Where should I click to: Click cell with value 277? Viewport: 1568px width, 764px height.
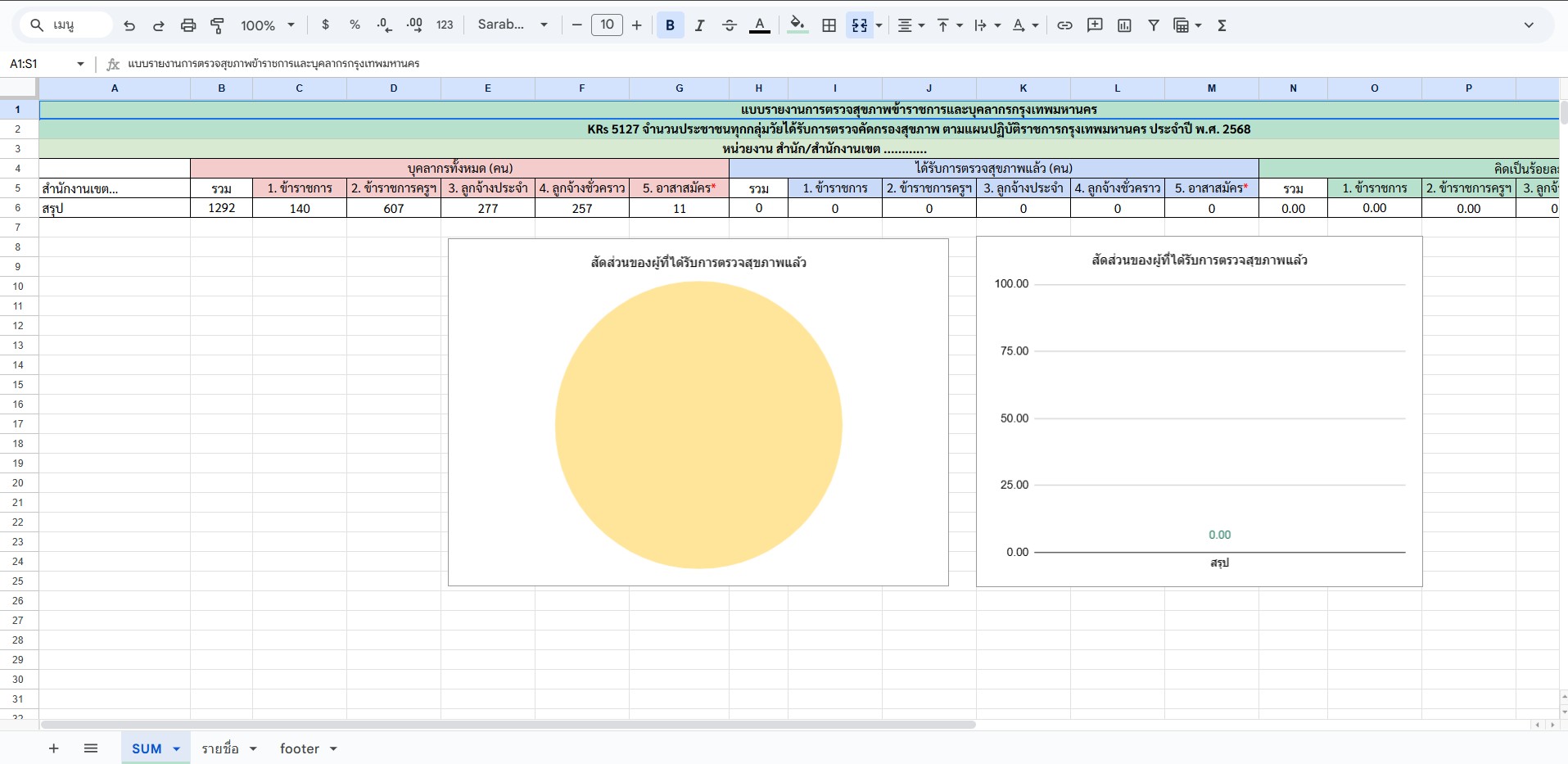488,208
